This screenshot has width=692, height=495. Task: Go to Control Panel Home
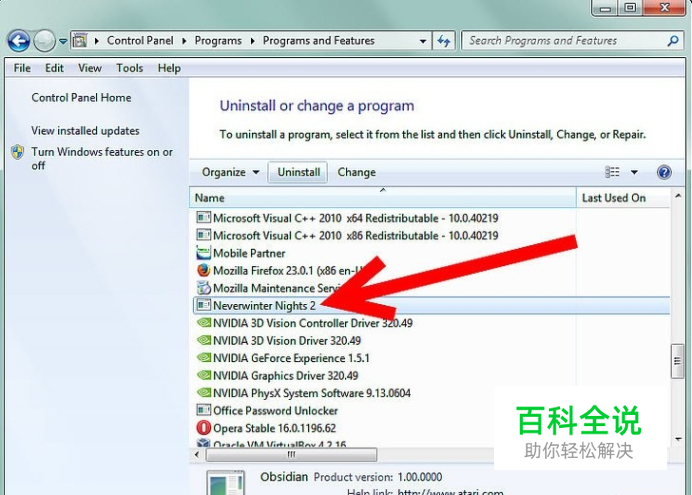tap(81, 98)
